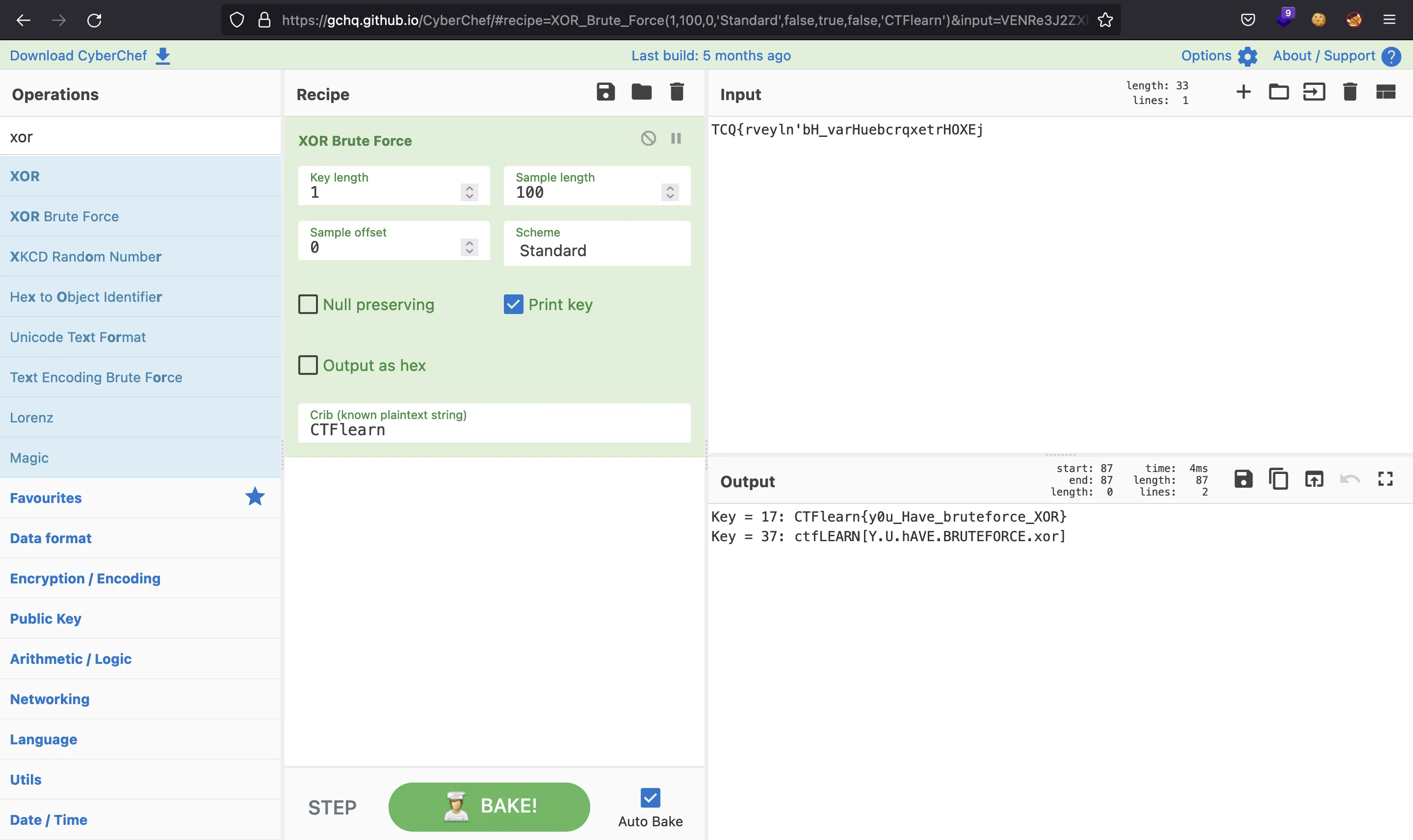1413x840 pixels.
Task: Uncheck the Print key checkbox
Action: click(x=513, y=305)
